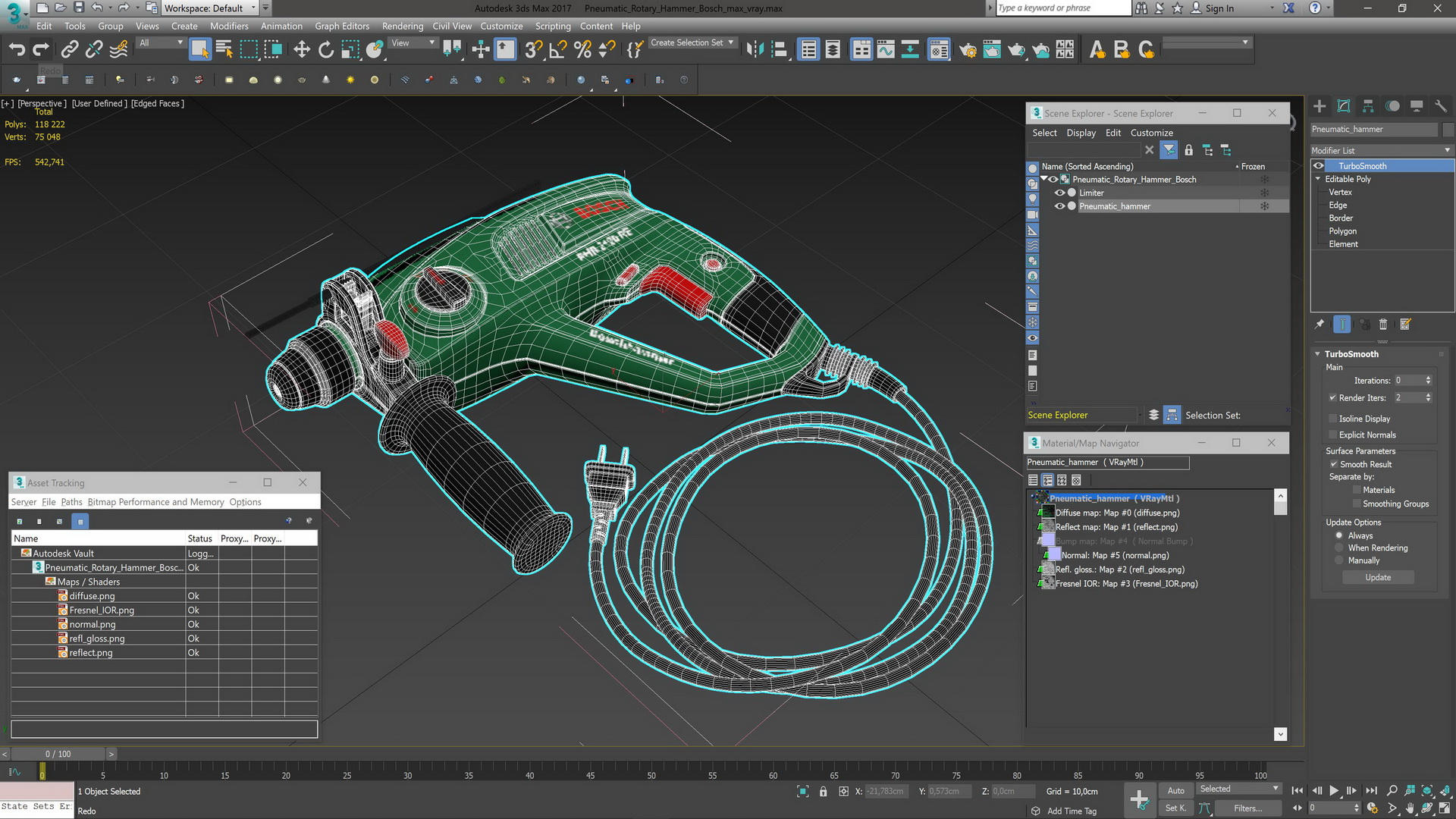Screen dimensions: 1456x819
Task: Toggle the Percent Snap icon
Action: coord(582,50)
